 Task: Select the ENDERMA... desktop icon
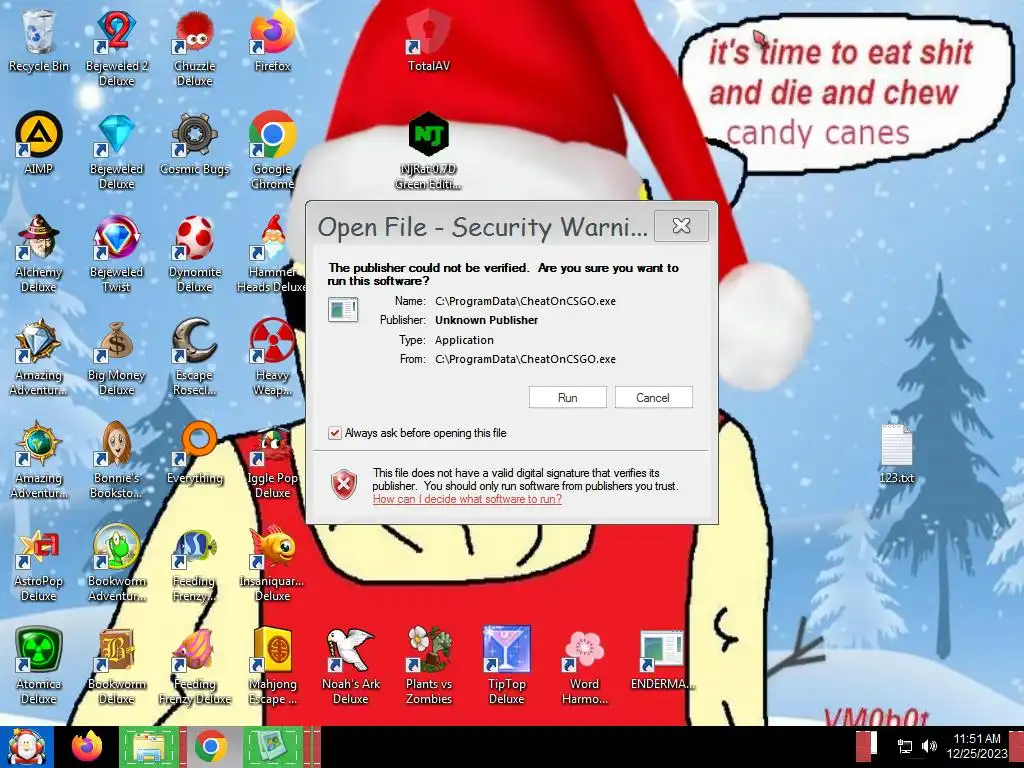click(662, 660)
